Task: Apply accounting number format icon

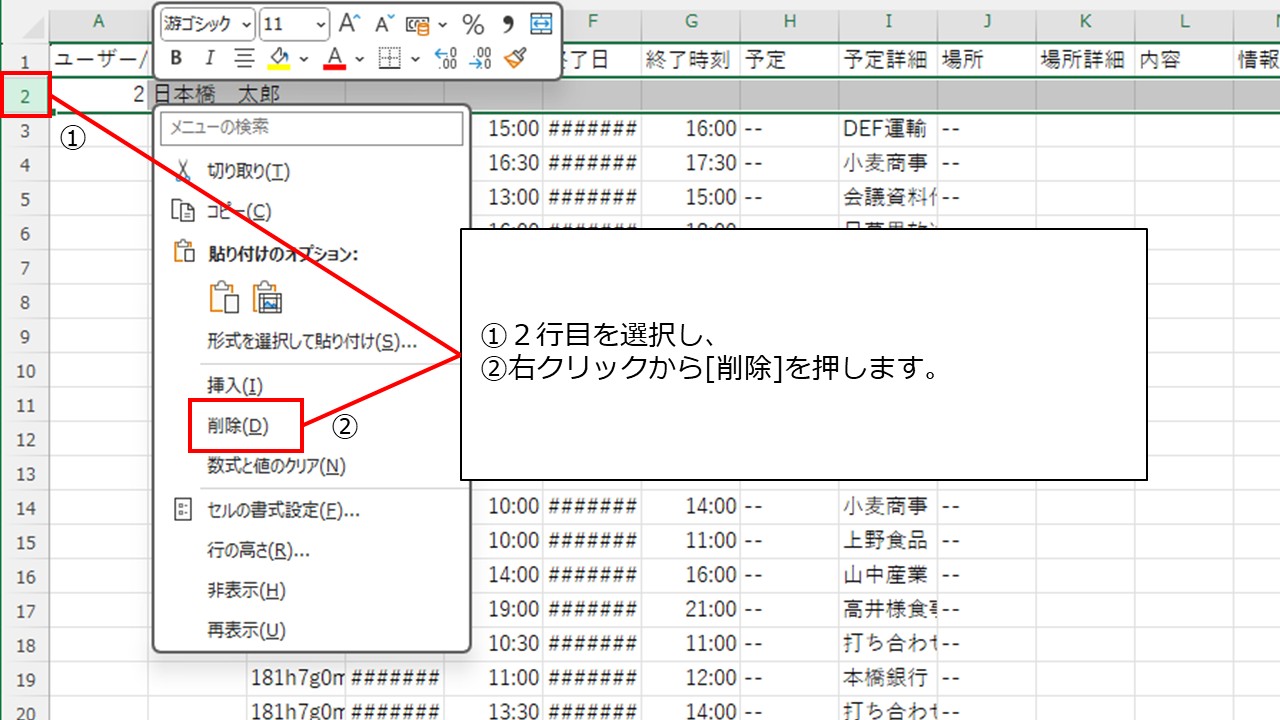Action: tap(417, 24)
